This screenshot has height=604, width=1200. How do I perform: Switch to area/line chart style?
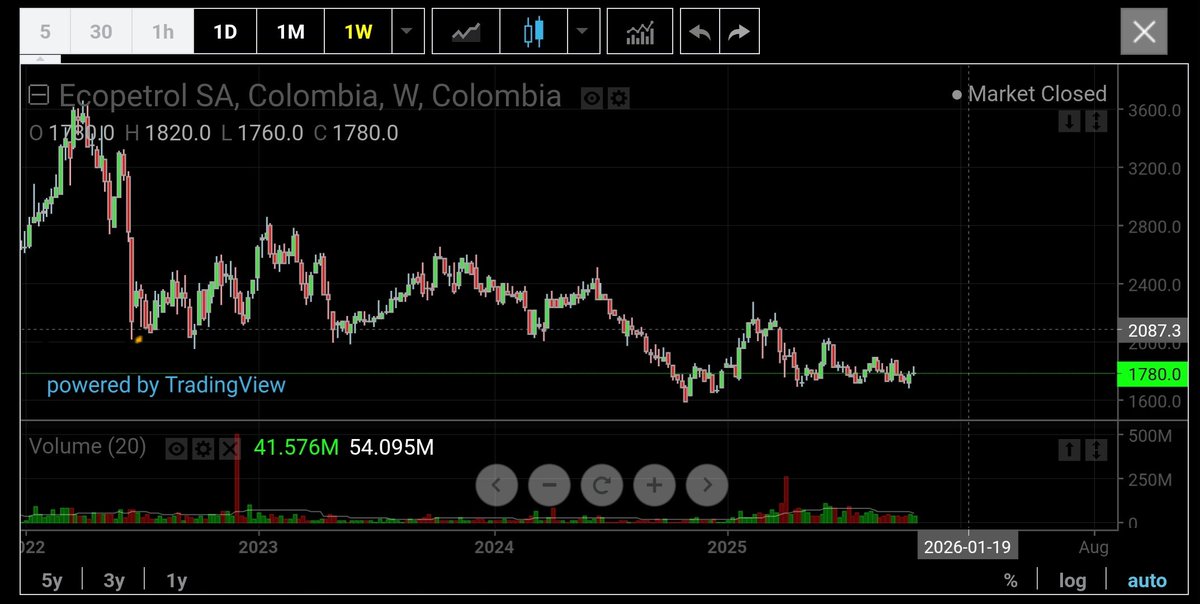(x=466, y=31)
